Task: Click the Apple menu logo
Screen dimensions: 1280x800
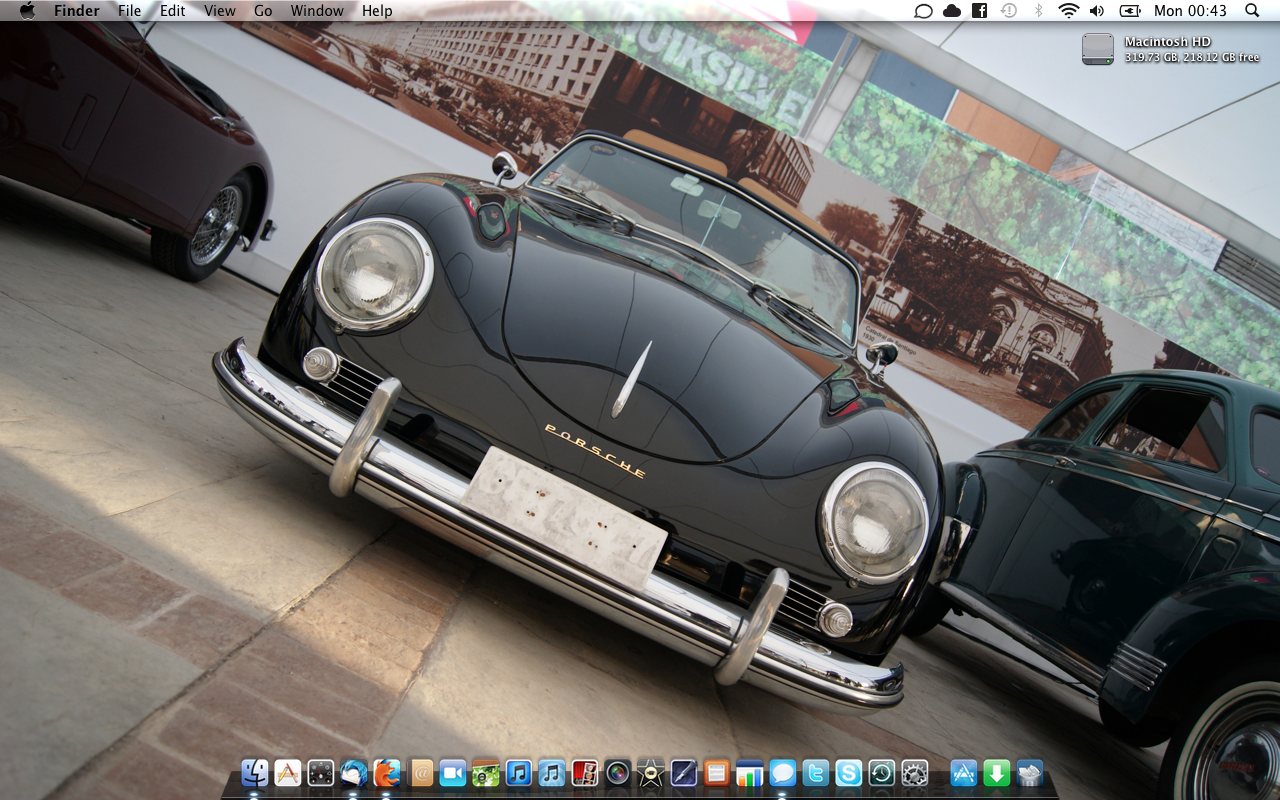Action: click(27, 11)
